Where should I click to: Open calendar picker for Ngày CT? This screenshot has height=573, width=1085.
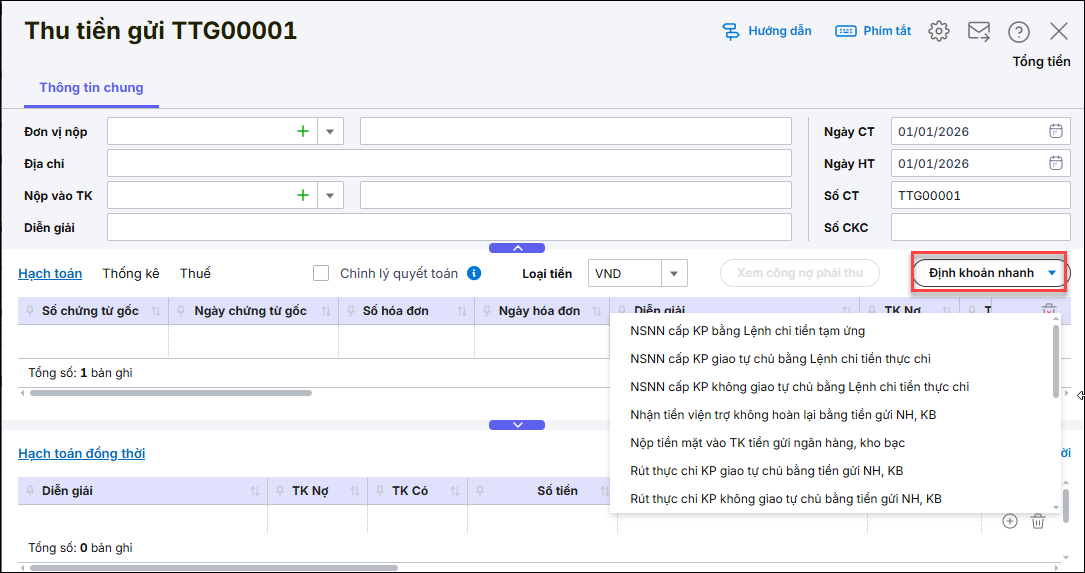[1055, 131]
